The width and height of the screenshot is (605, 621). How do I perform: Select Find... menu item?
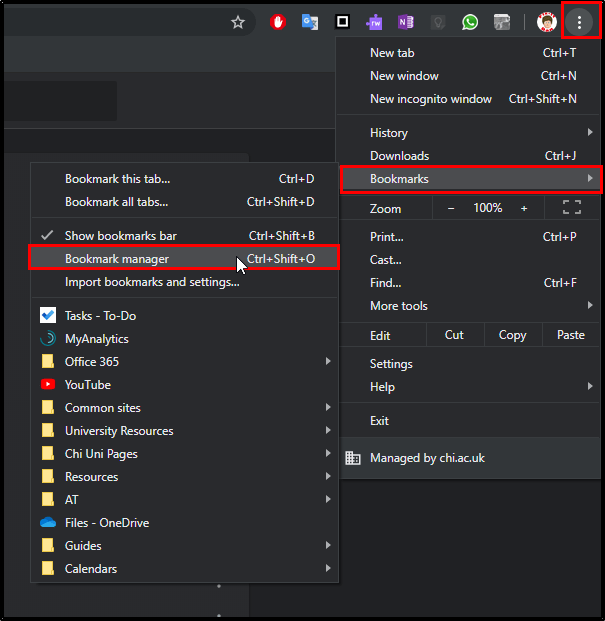[470, 283]
